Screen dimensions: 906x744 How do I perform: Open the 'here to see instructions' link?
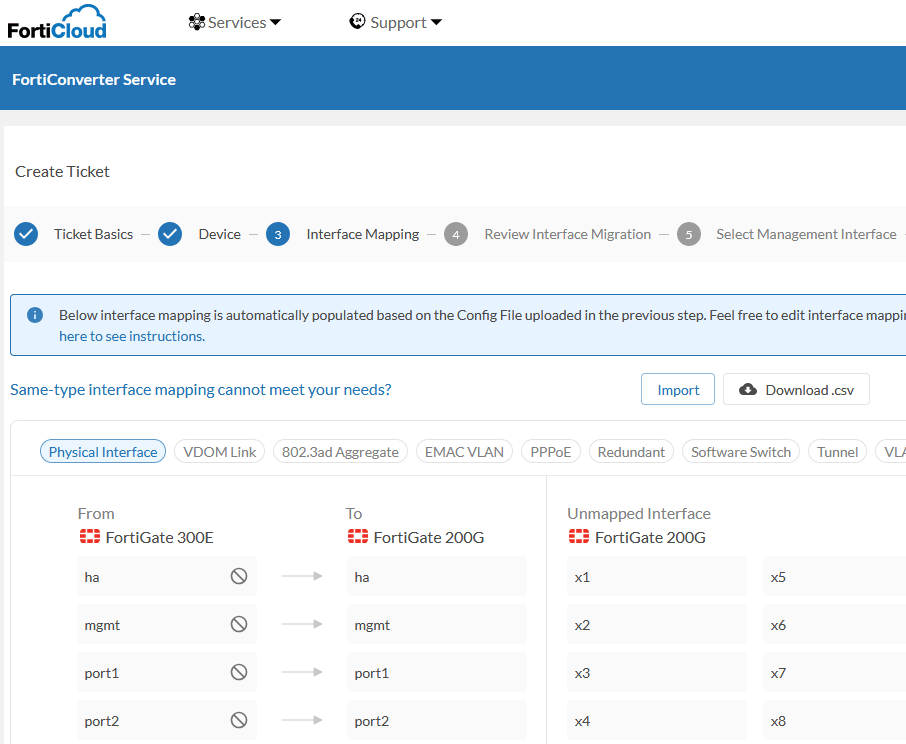coord(132,336)
